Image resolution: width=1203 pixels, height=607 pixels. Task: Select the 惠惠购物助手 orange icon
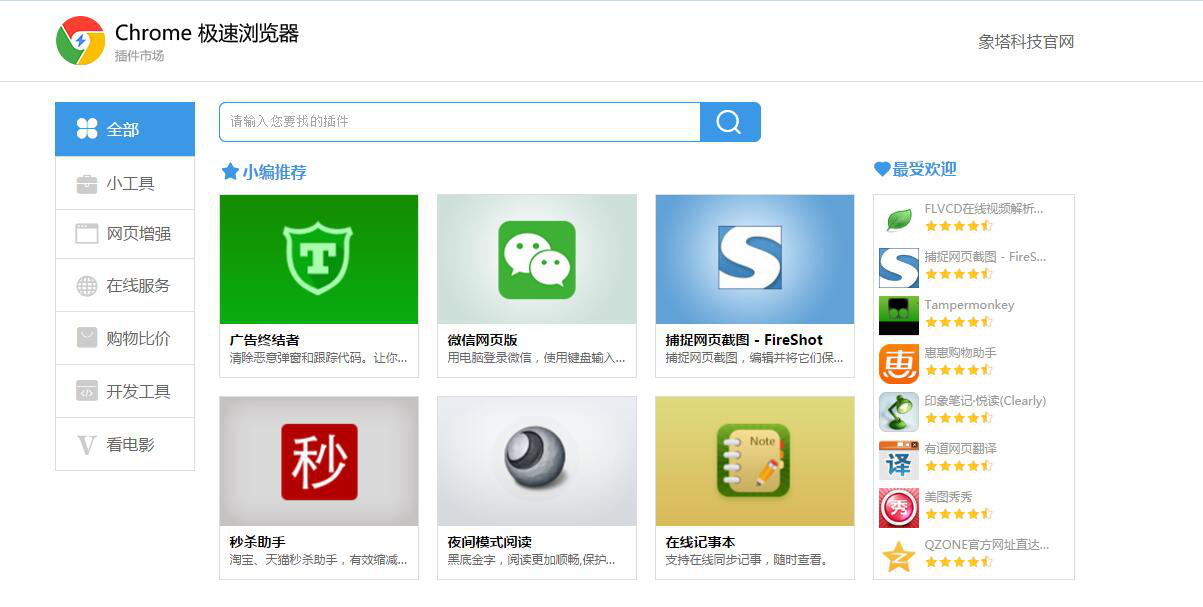[x=898, y=363]
